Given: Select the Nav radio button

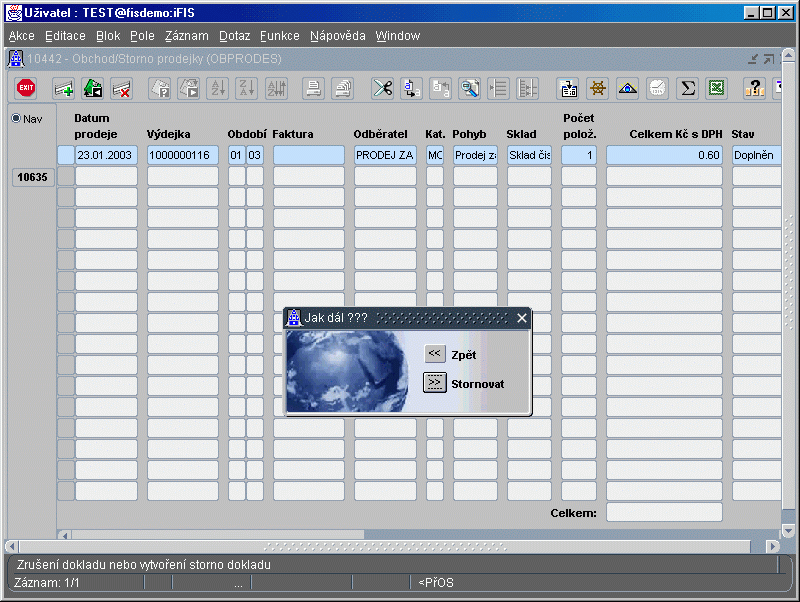Looking at the screenshot, I should (x=16, y=118).
